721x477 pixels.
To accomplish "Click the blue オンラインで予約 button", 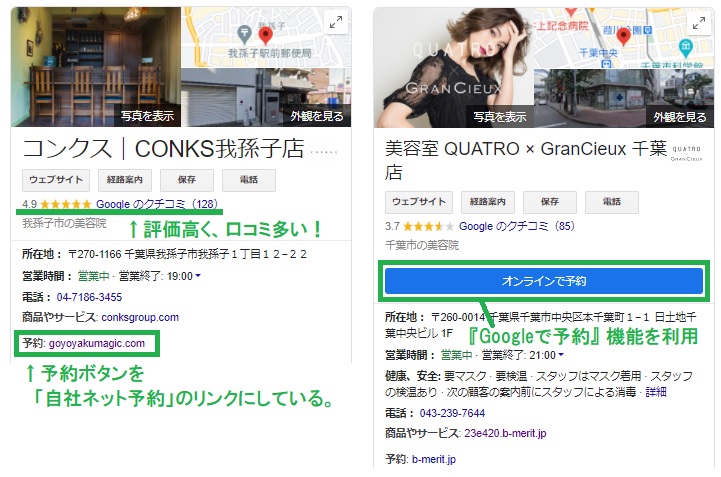I will click(x=544, y=281).
